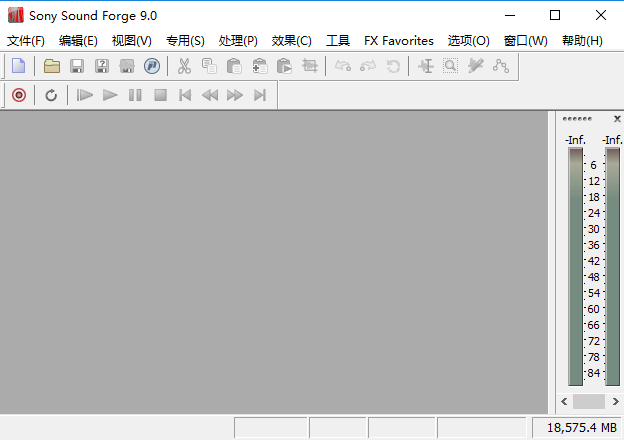624x440 pixels.
Task: Click the Save disk icon
Action: click(x=77, y=66)
